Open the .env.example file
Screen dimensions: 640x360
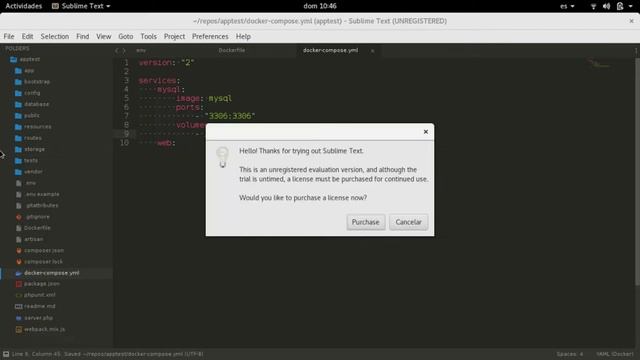coord(42,194)
